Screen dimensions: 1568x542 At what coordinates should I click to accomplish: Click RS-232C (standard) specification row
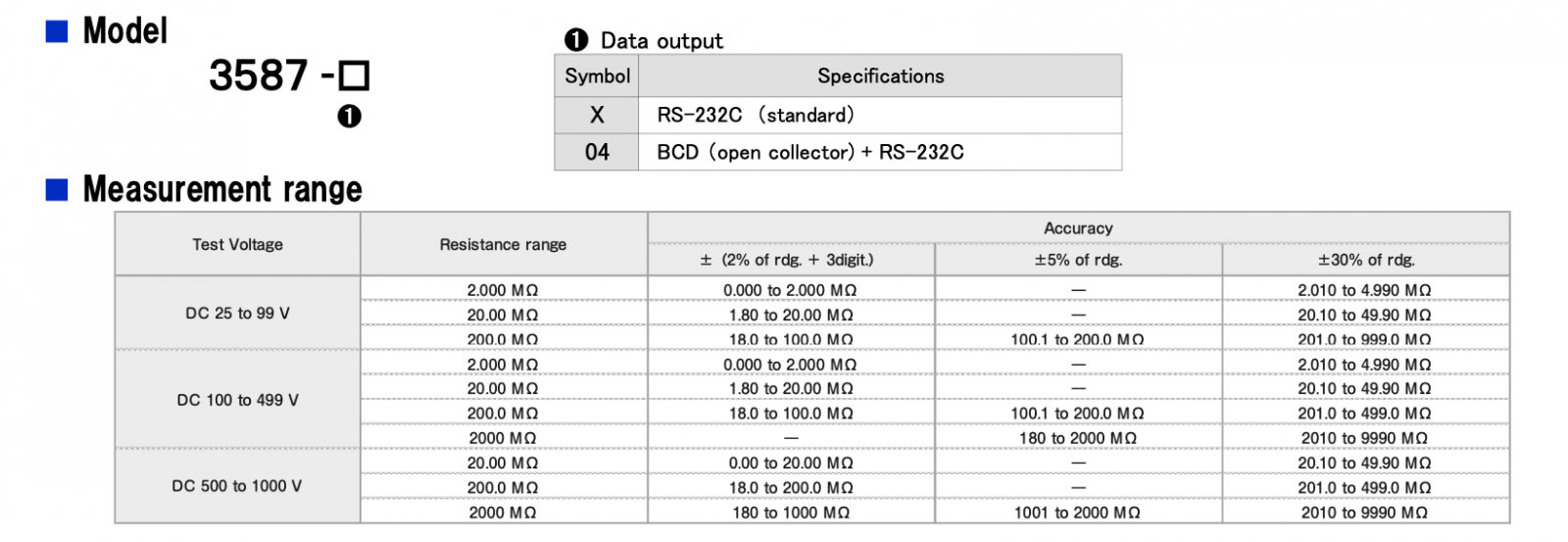[x=756, y=115]
